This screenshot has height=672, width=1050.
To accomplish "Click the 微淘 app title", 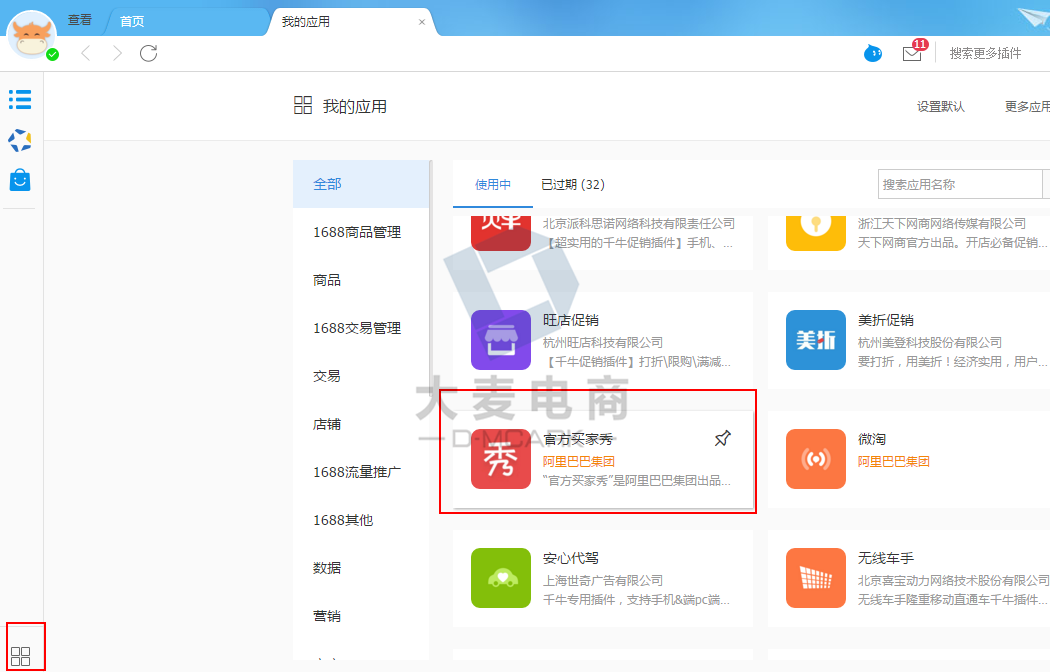I will coord(872,439).
